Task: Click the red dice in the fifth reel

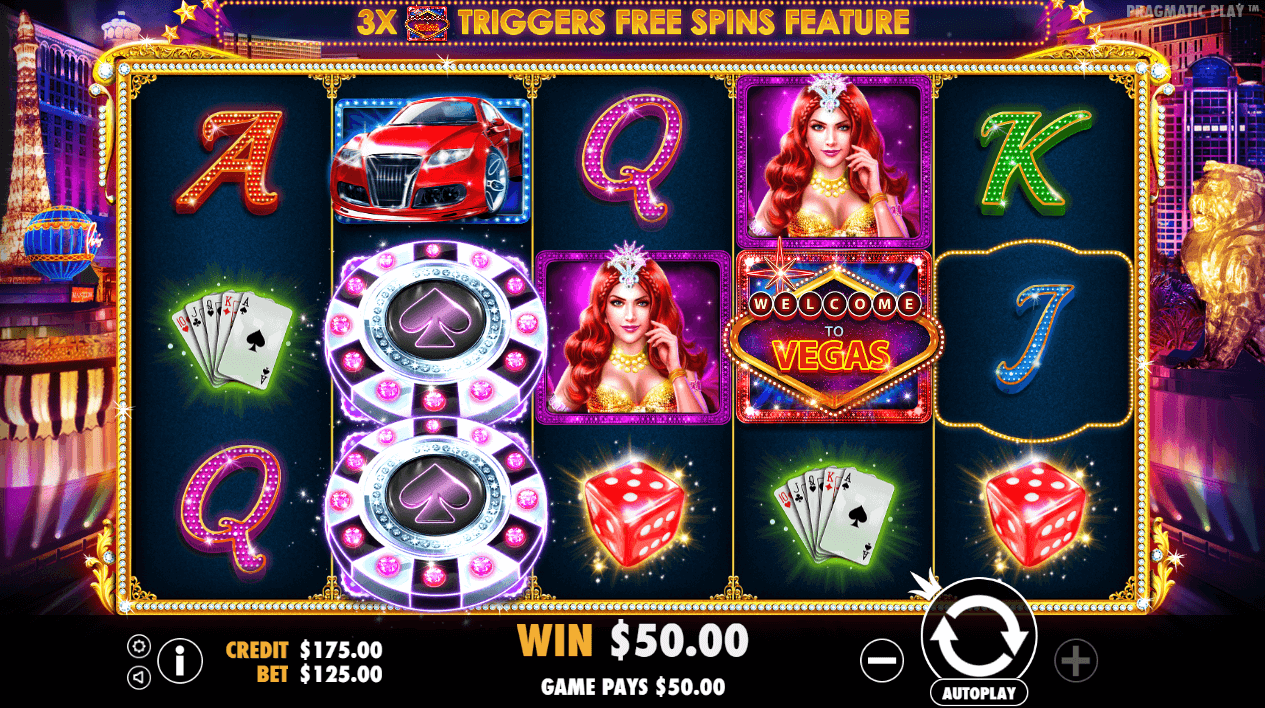Action: tap(1035, 511)
